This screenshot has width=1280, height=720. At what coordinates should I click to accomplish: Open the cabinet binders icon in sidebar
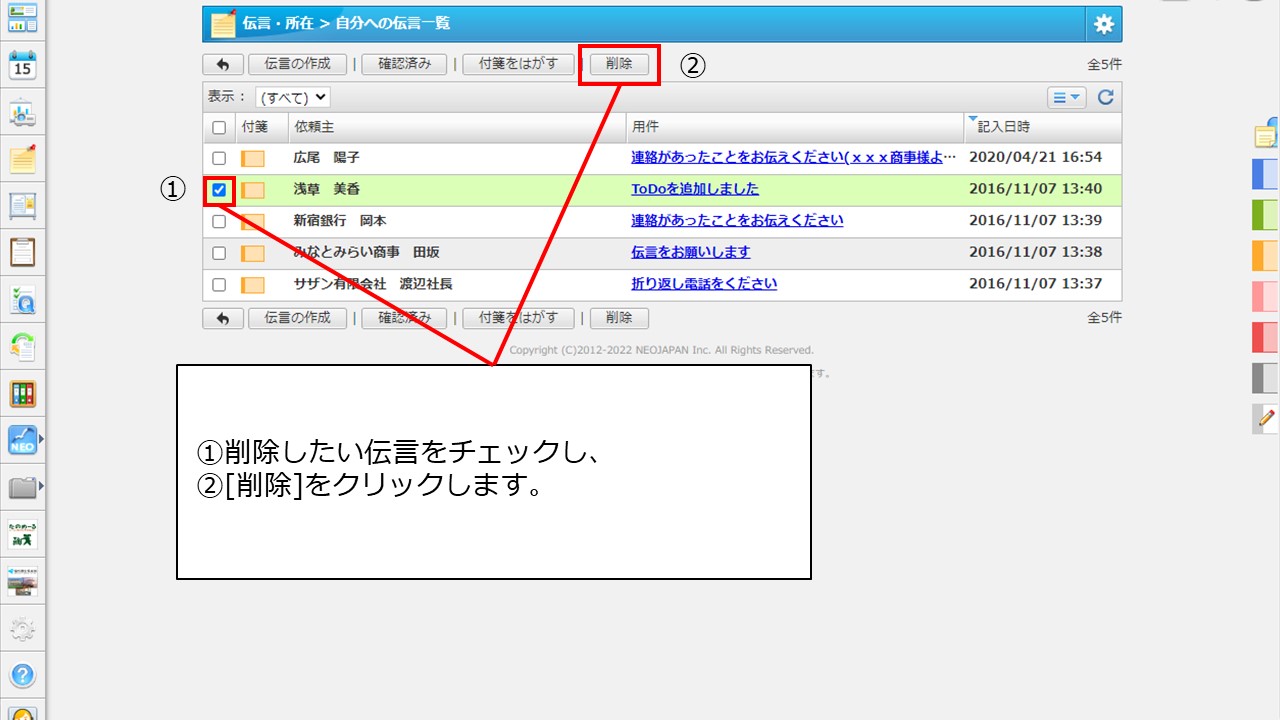tap(22, 394)
